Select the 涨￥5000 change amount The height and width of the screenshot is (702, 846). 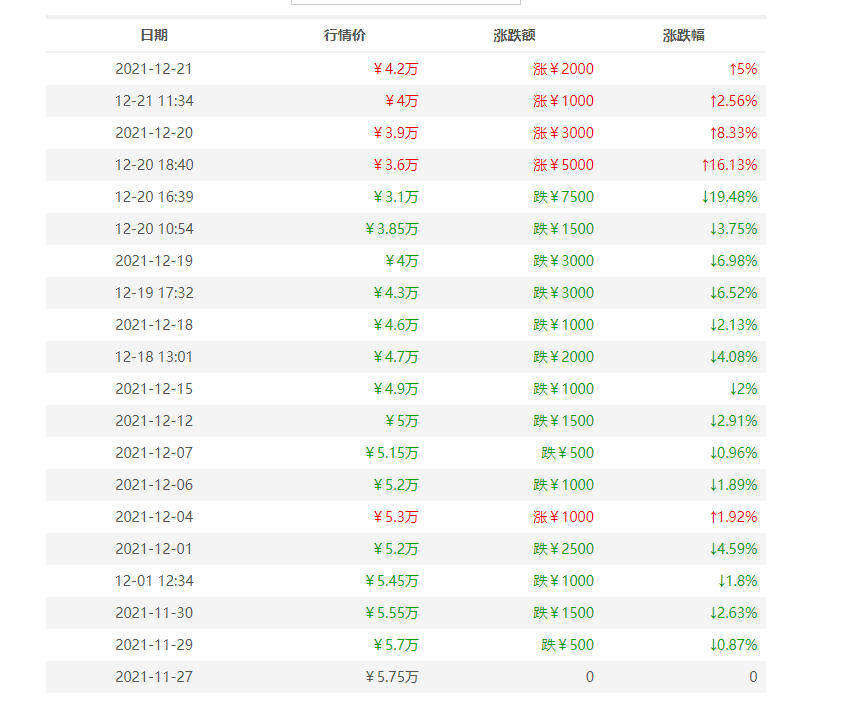563,165
